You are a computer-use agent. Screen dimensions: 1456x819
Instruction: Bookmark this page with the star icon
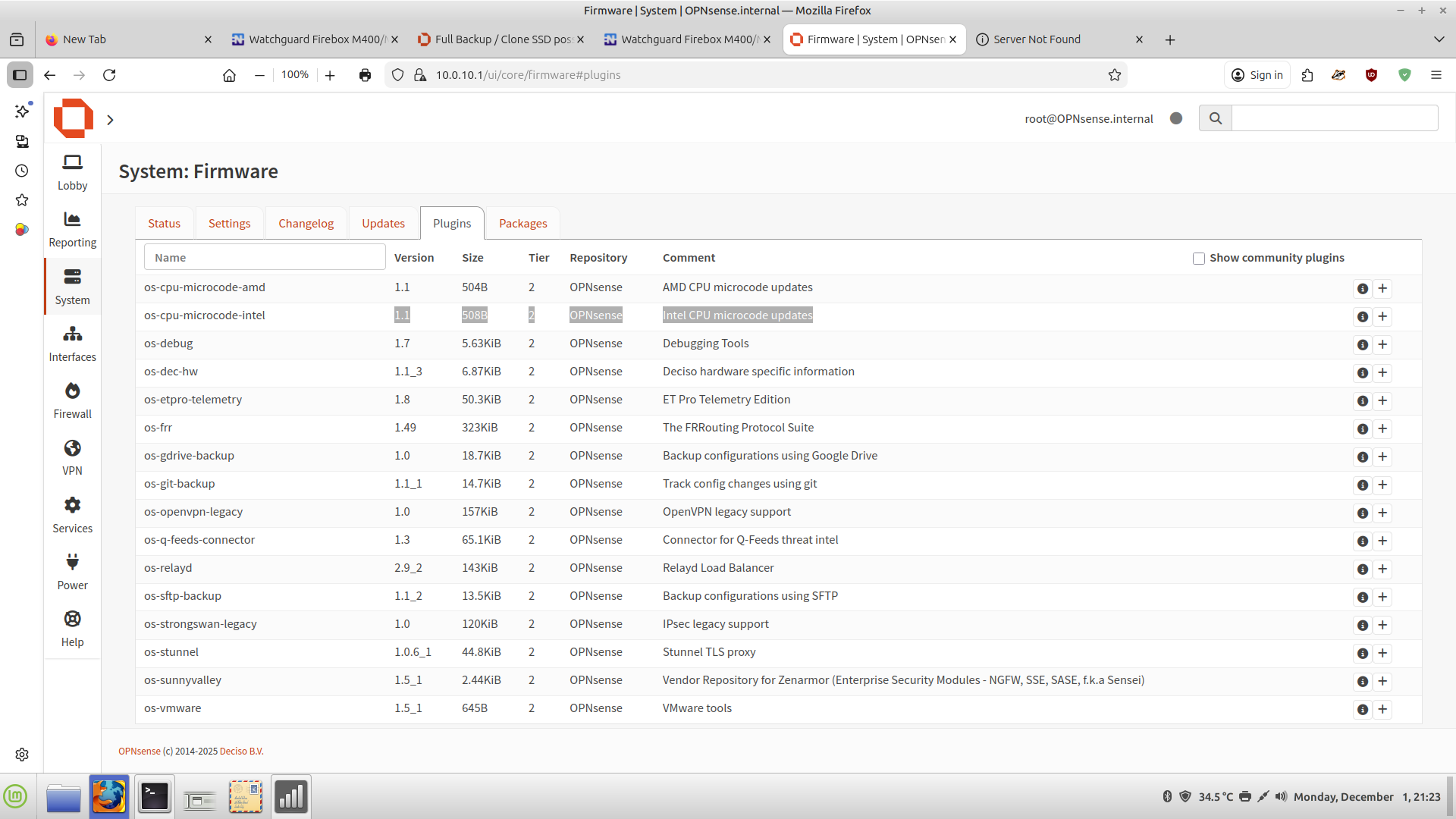coord(1115,74)
